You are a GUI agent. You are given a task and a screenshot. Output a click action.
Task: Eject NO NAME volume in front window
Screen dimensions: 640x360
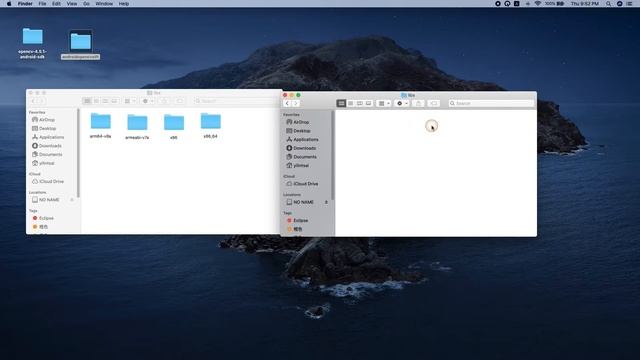pos(326,202)
